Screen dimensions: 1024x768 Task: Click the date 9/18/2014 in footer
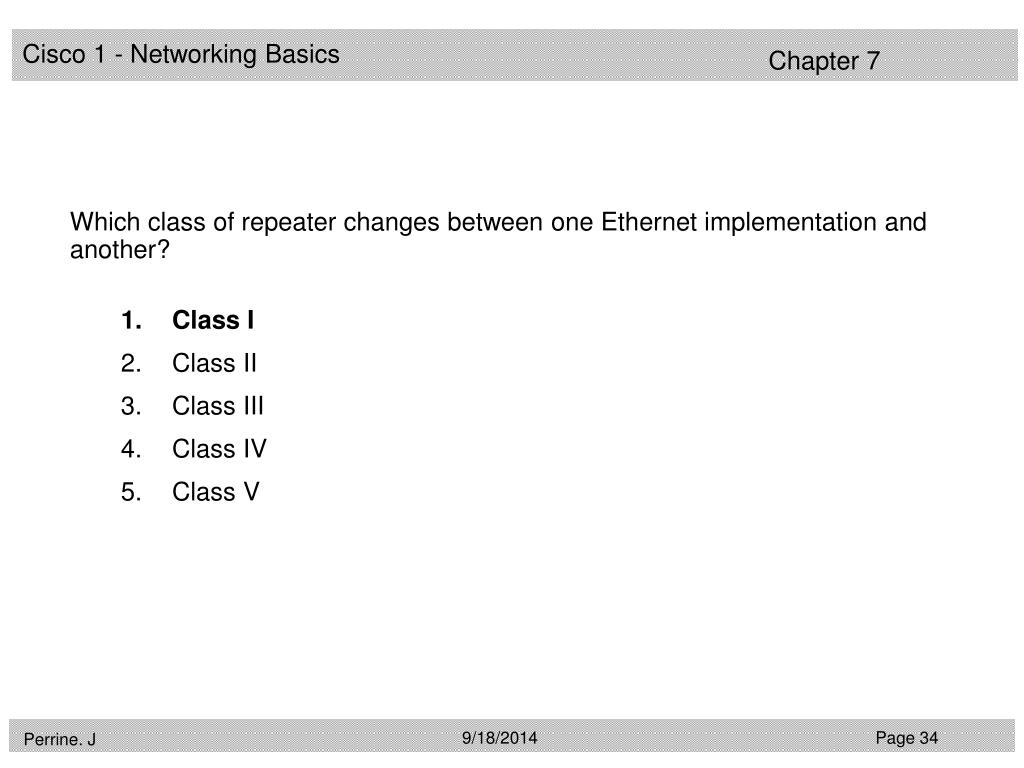tap(500, 738)
